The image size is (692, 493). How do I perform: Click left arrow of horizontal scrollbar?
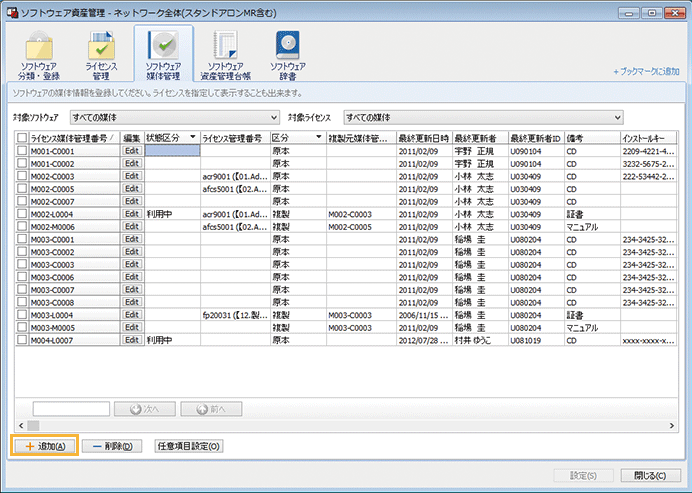coord(21,425)
